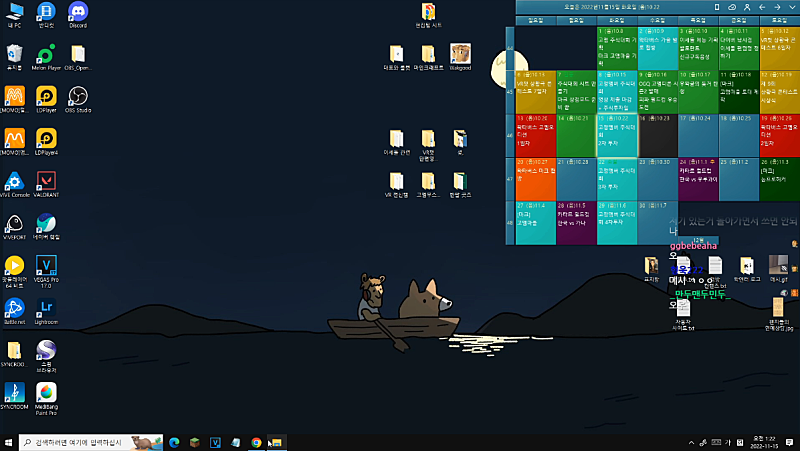Go to next month in calendar widget
This screenshot has width=800, height=451.
tap(778, 7)
